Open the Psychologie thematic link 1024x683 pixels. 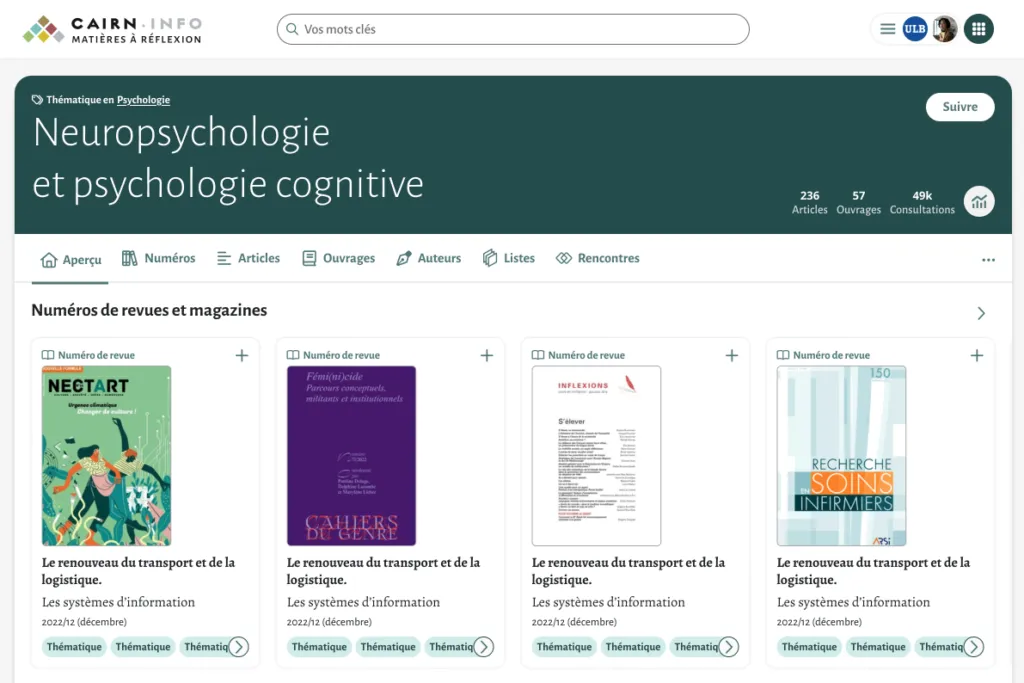(143, 100)
